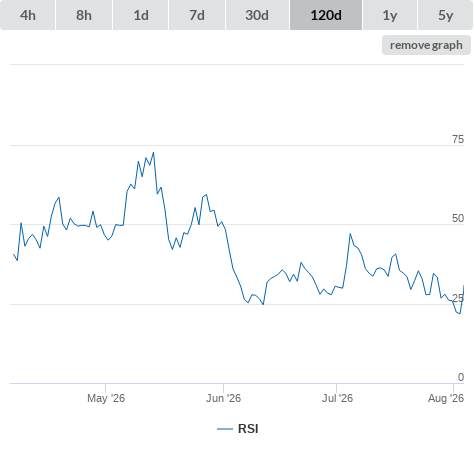This screenshot has height=455, width=474.
Task: Click the RSI peak point in mid-May
Action: coord(153,153)
